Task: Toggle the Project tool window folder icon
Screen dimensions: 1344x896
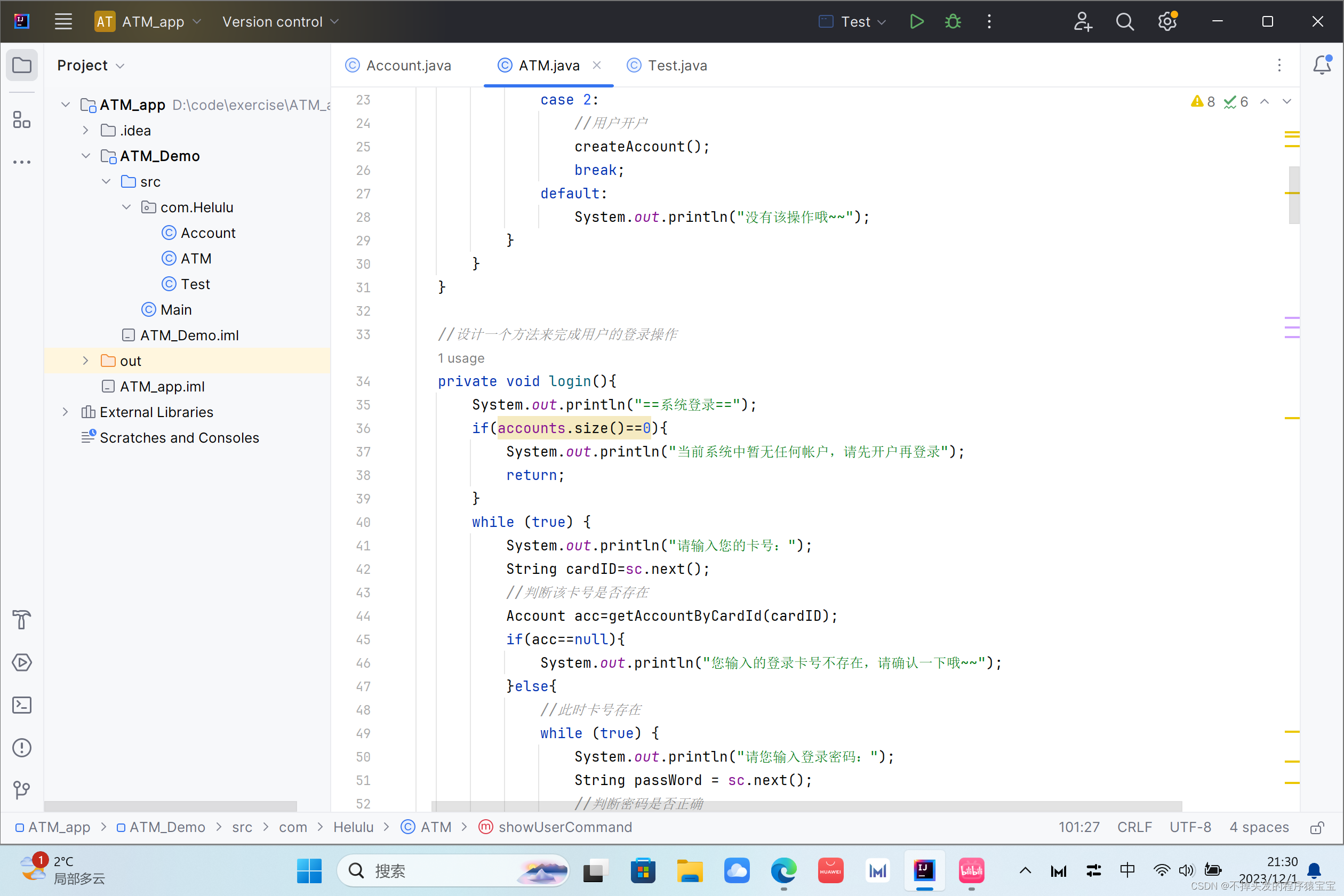Action: 22,65
